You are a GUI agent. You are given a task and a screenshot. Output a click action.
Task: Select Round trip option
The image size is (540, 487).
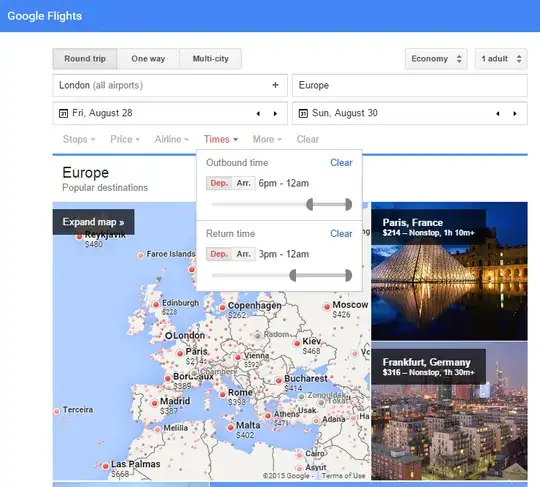[85, 59]
